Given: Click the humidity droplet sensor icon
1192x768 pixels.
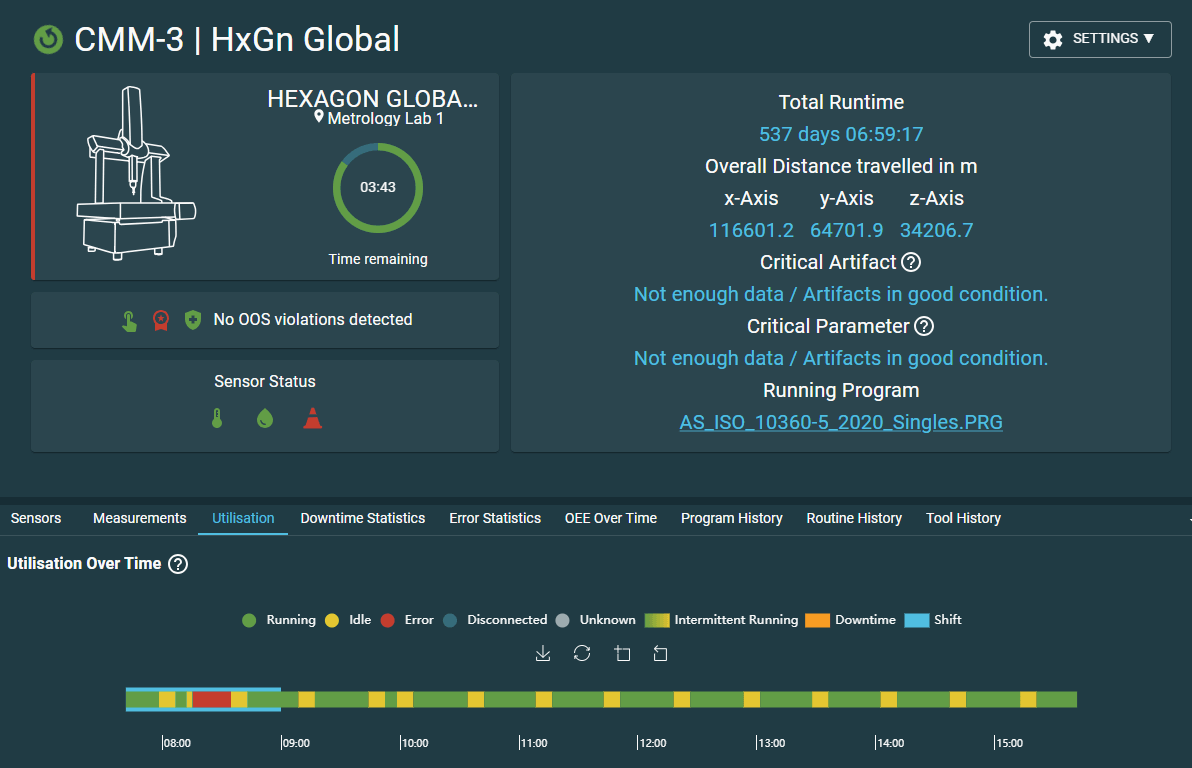Looking at the screenshot, I should tap(265, 419).
